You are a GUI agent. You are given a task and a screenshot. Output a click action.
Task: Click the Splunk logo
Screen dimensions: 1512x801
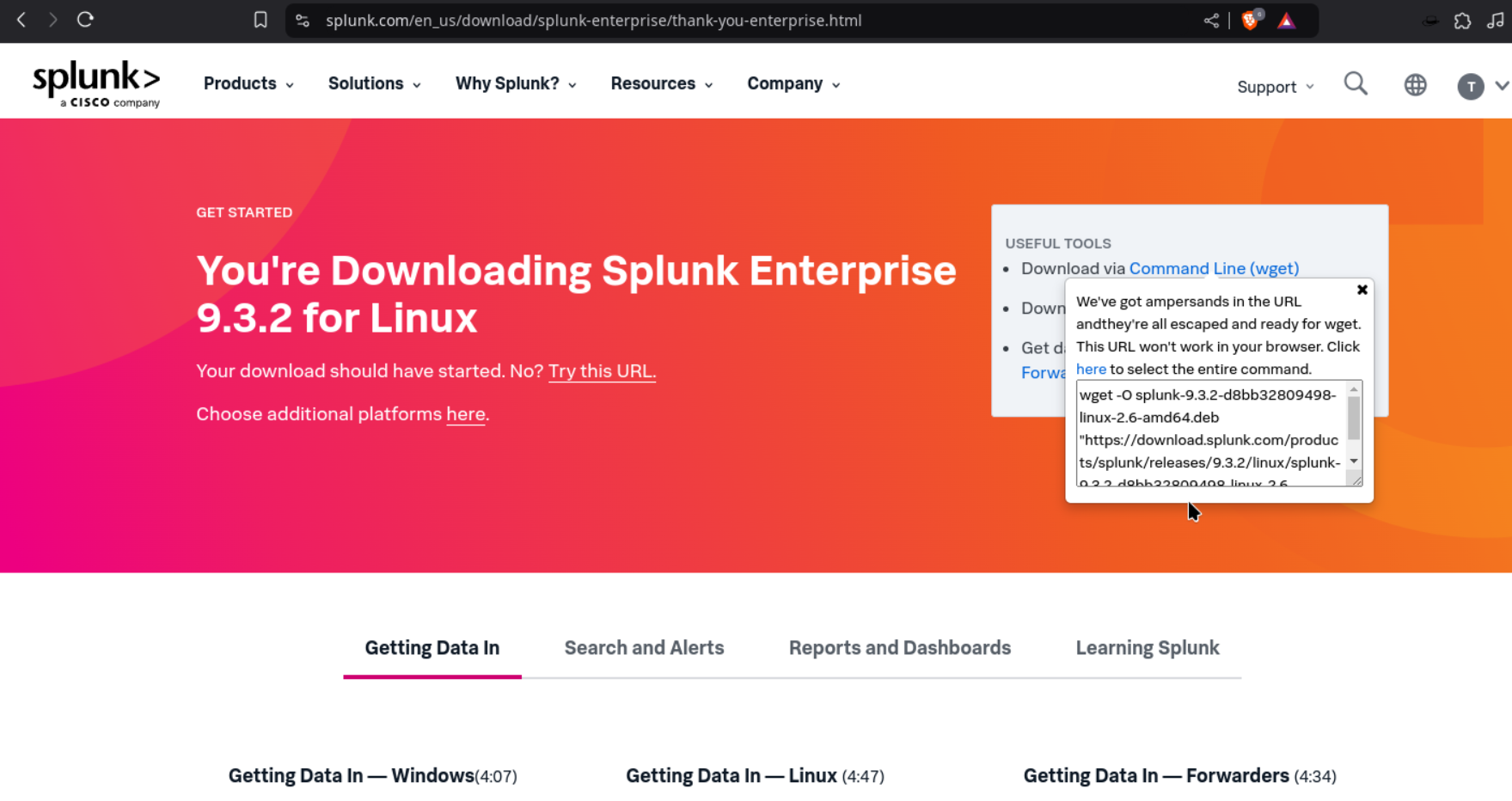point(96,83)
